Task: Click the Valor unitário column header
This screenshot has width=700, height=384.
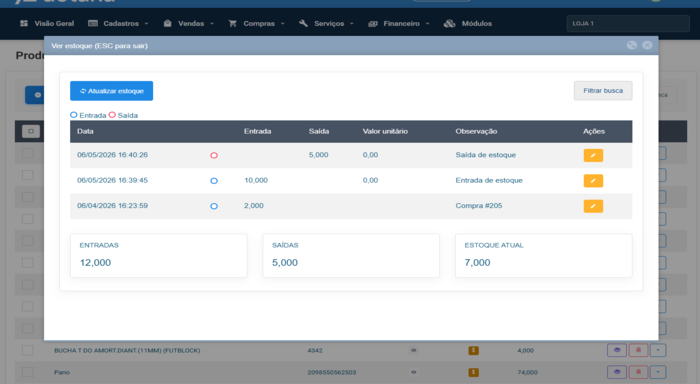Action: [385, 131]
